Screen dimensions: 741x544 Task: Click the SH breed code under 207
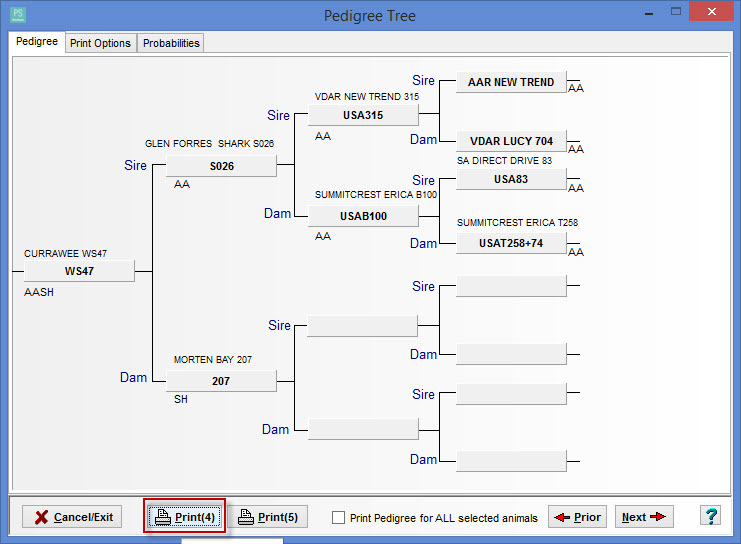point(181,399)
